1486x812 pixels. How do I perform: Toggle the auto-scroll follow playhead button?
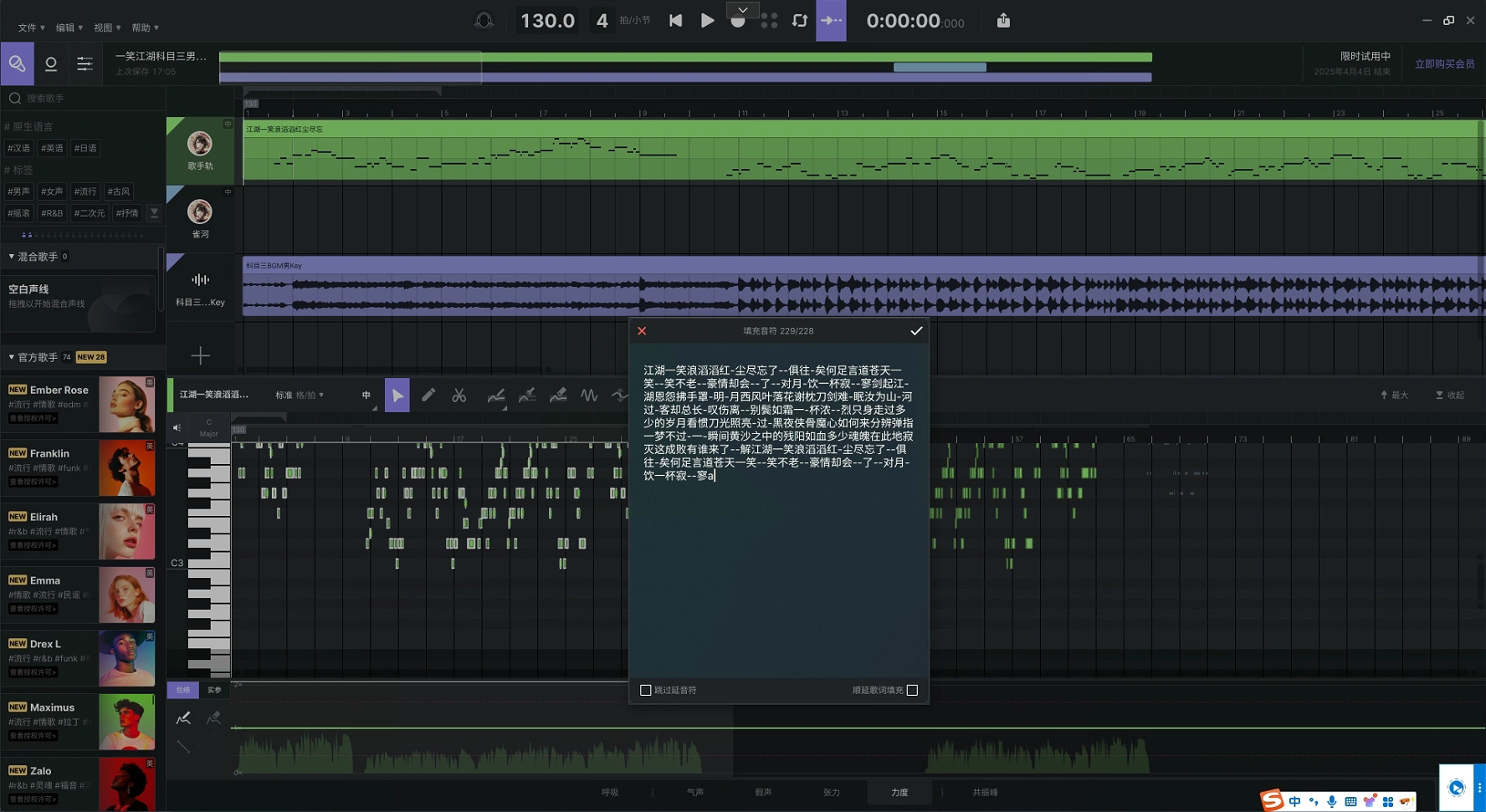[x=831, y=20]
